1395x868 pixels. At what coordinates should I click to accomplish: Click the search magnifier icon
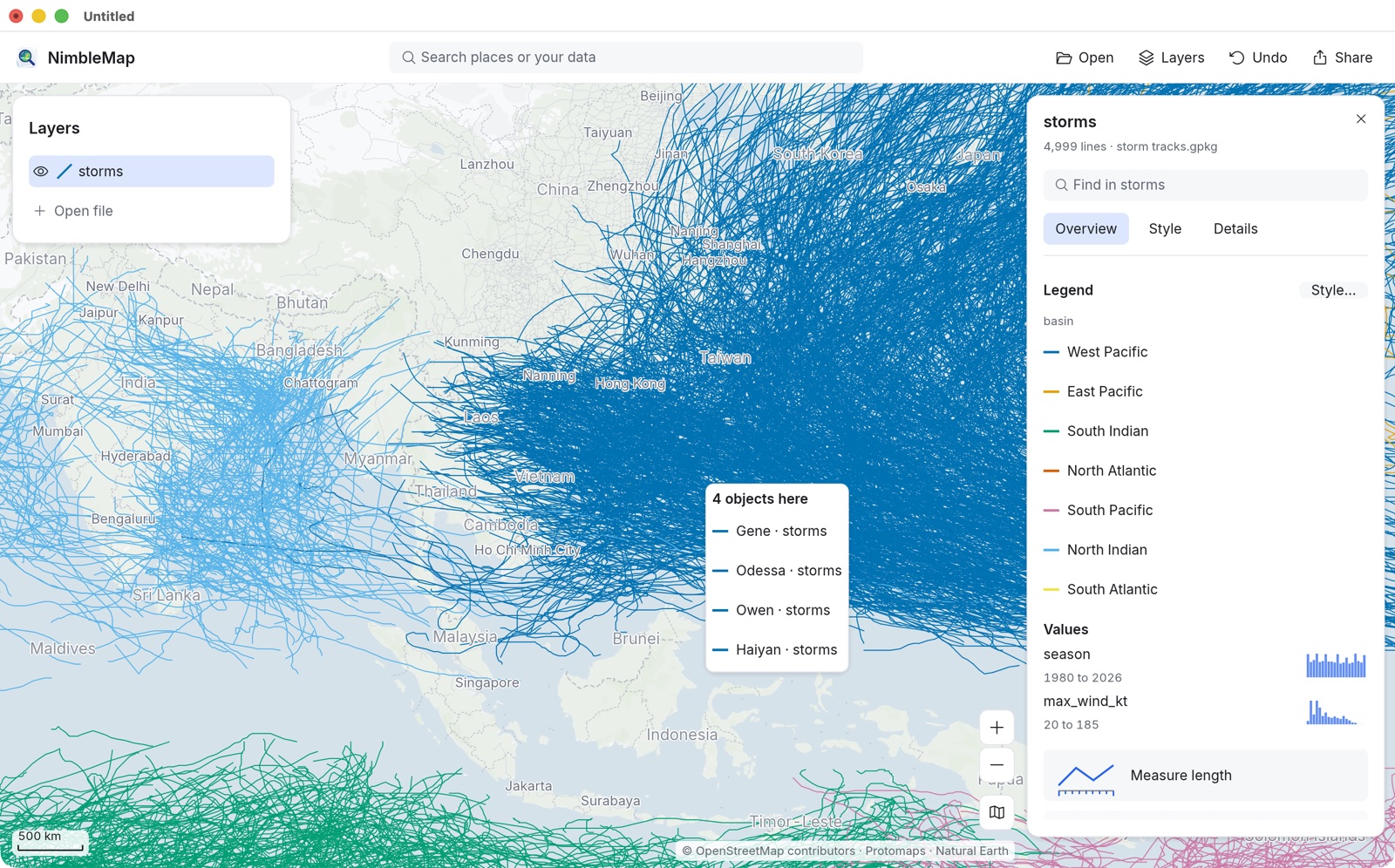point(408,58)
